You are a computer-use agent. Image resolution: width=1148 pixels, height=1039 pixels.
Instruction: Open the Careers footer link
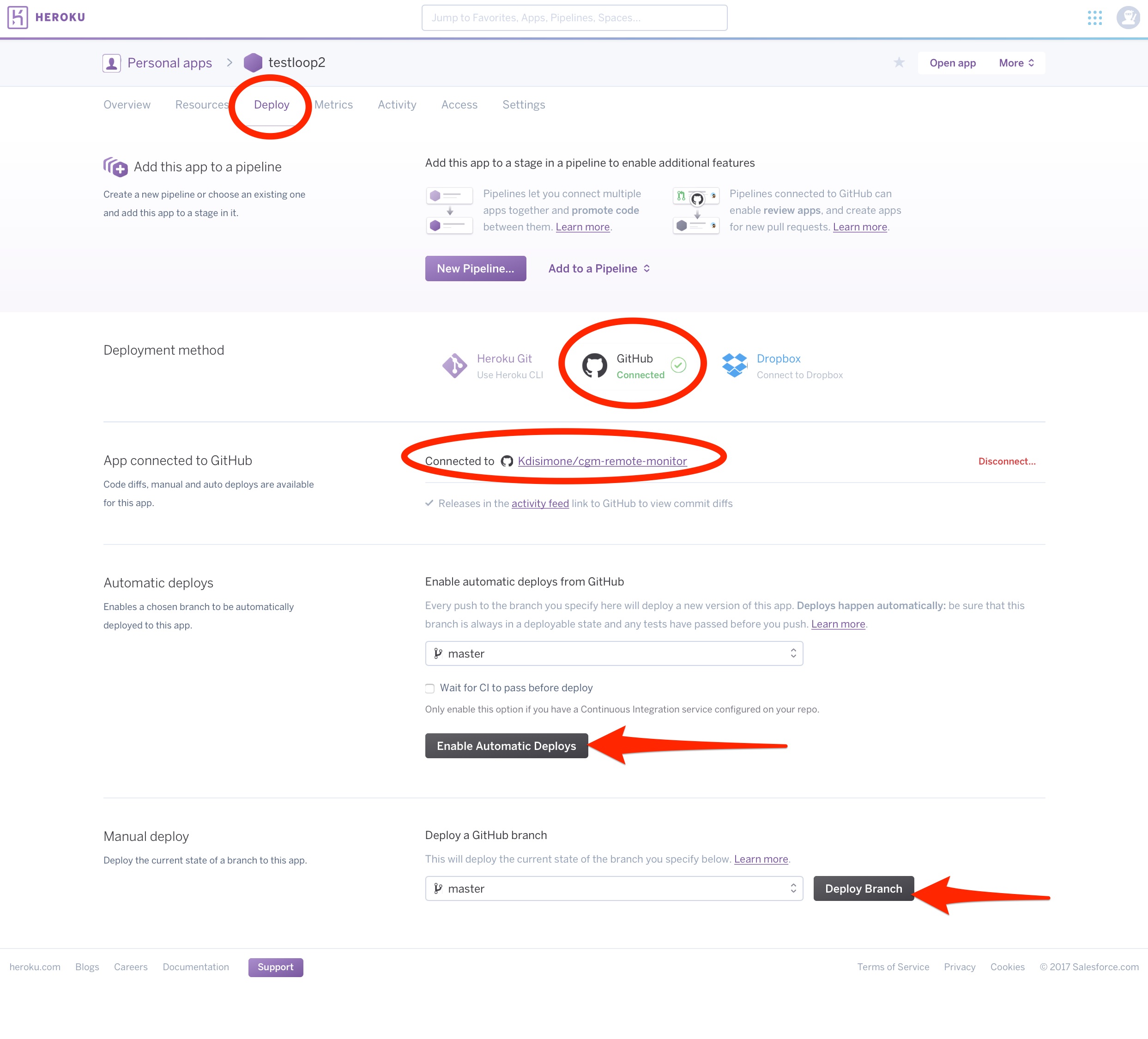[130, 967]
